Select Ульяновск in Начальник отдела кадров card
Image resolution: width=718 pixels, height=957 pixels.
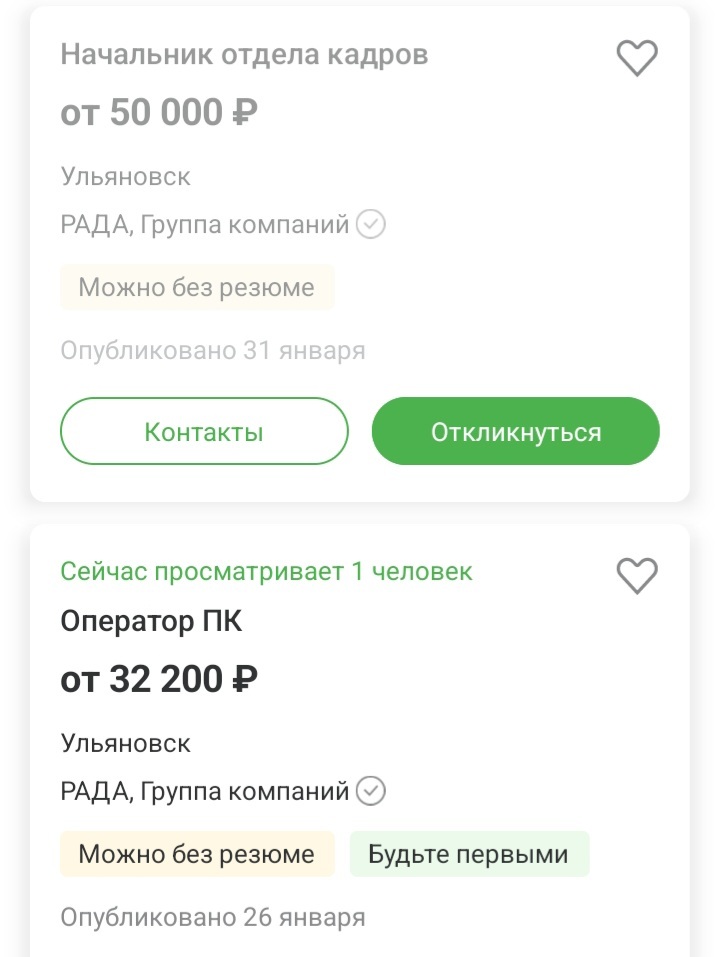click(125, 177)
